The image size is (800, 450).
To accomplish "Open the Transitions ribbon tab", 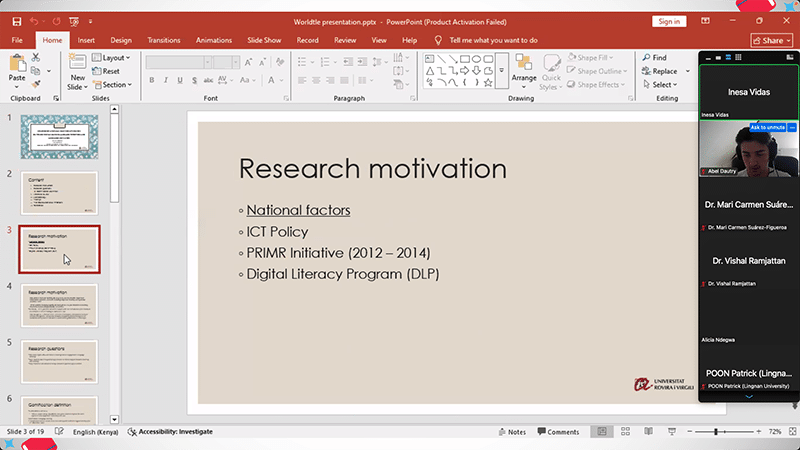I will point(163,40).
